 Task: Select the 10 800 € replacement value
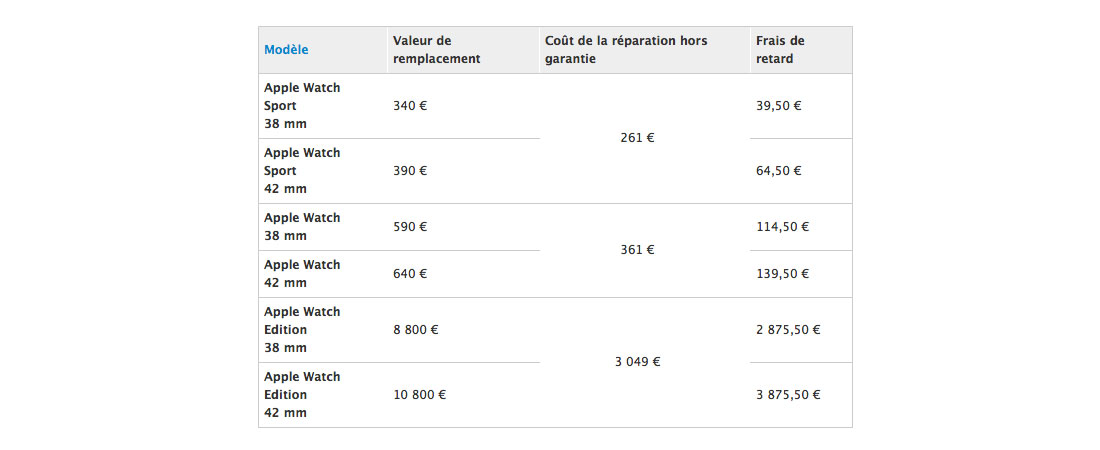(x=420, y=395)
